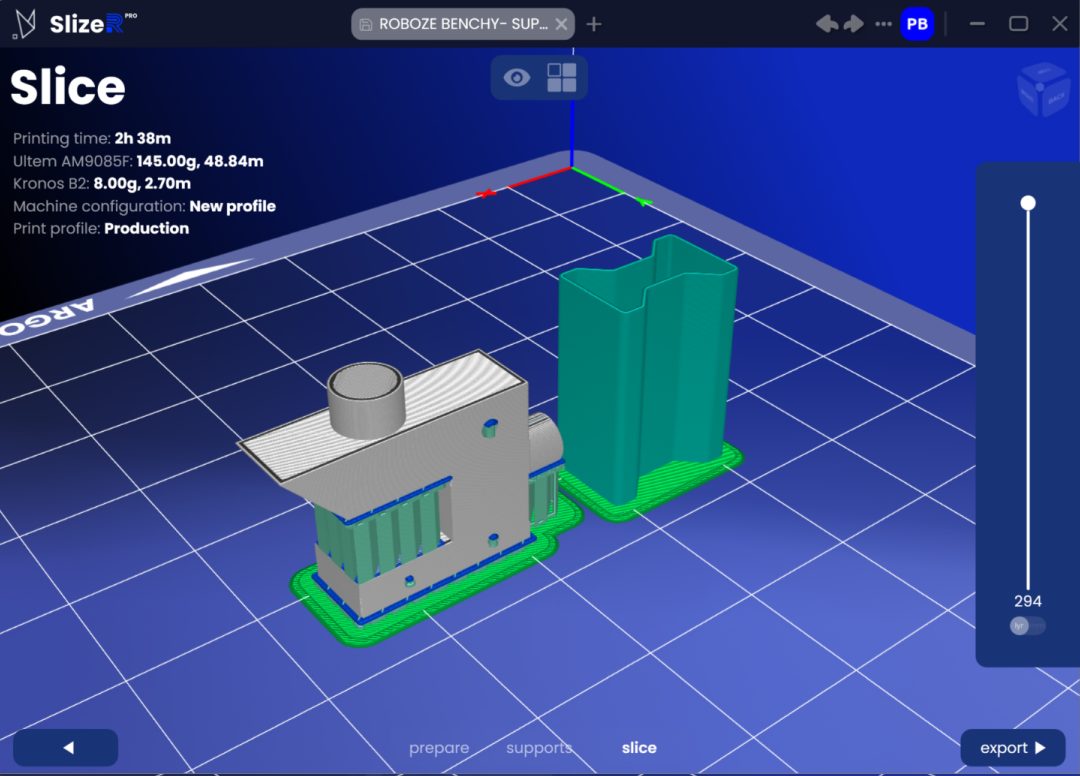
Task: Click the undo arrow in the title bar
Action: click(x=826, y=23)
